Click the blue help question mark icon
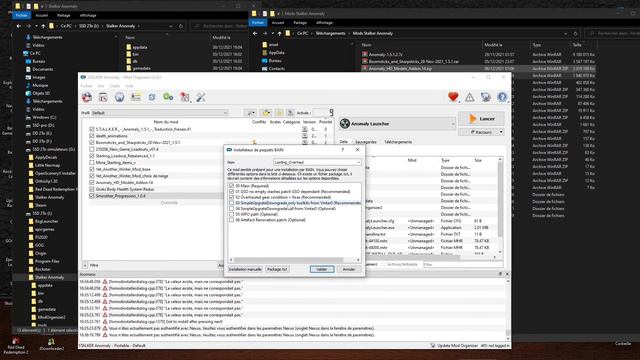 pos(502,97)
